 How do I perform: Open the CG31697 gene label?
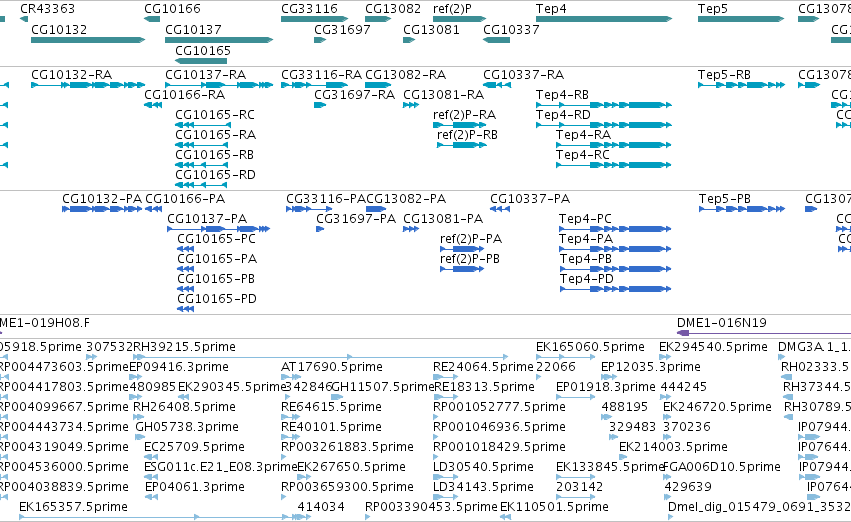point(342,29)
